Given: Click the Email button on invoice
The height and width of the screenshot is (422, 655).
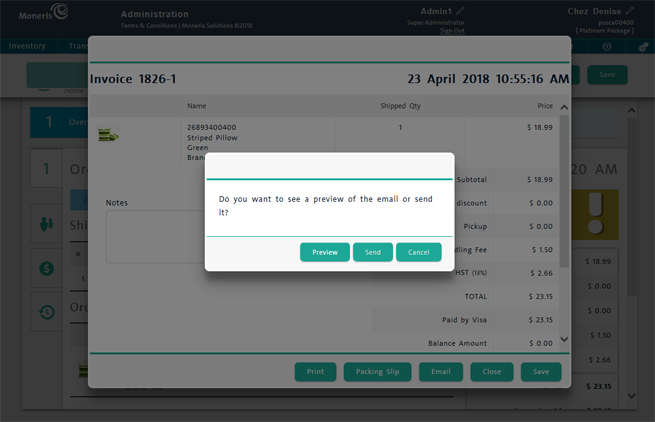Looking at the screenshot, I should pos(440,372).
